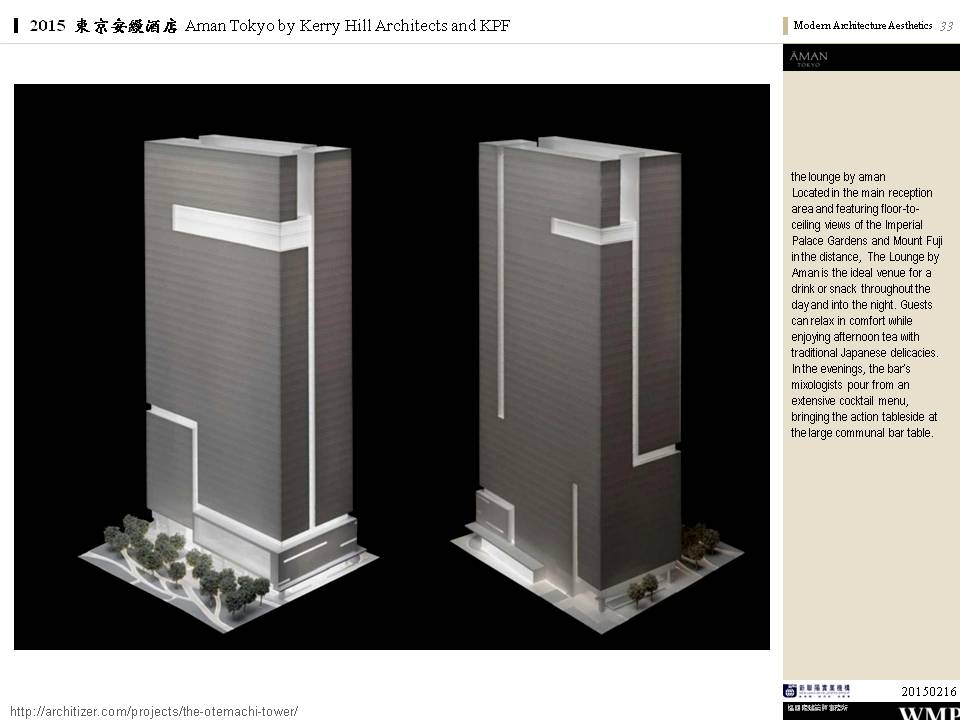The height and width of the screenshot is (720, 960).
Task: Click the trees beside the right tower base
Action: pos(697,540)
